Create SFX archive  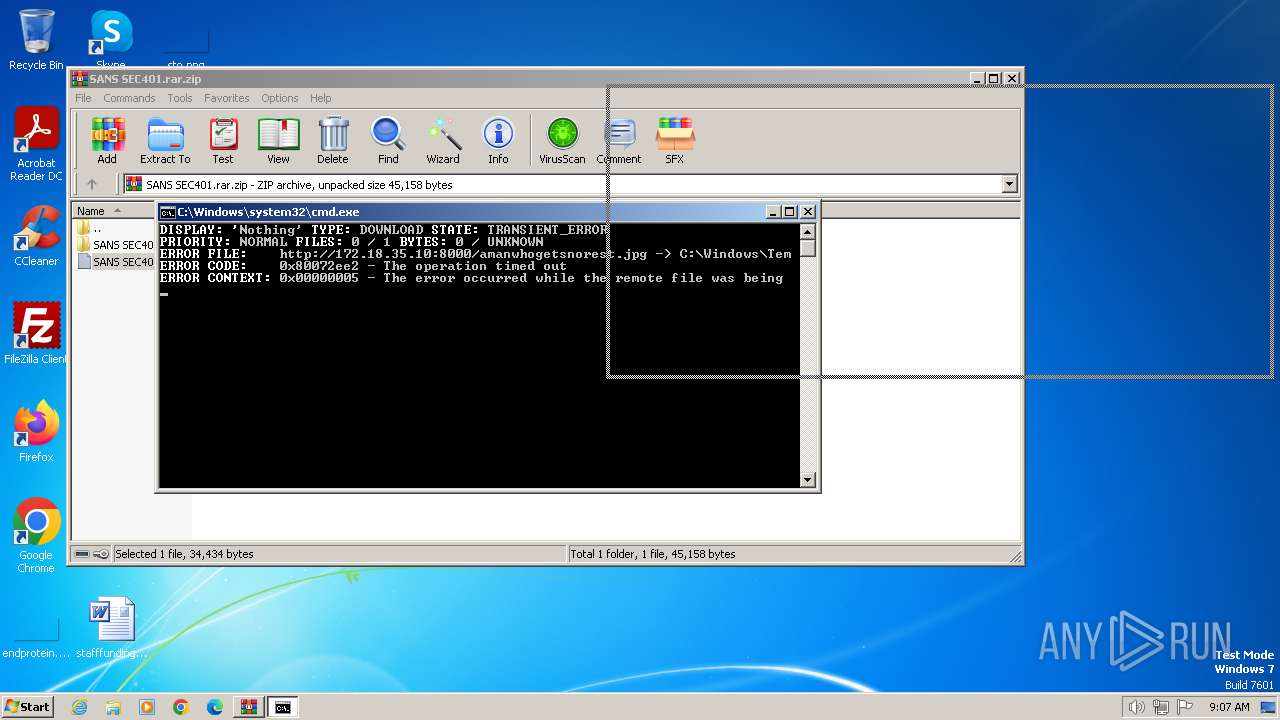point(675,140)
